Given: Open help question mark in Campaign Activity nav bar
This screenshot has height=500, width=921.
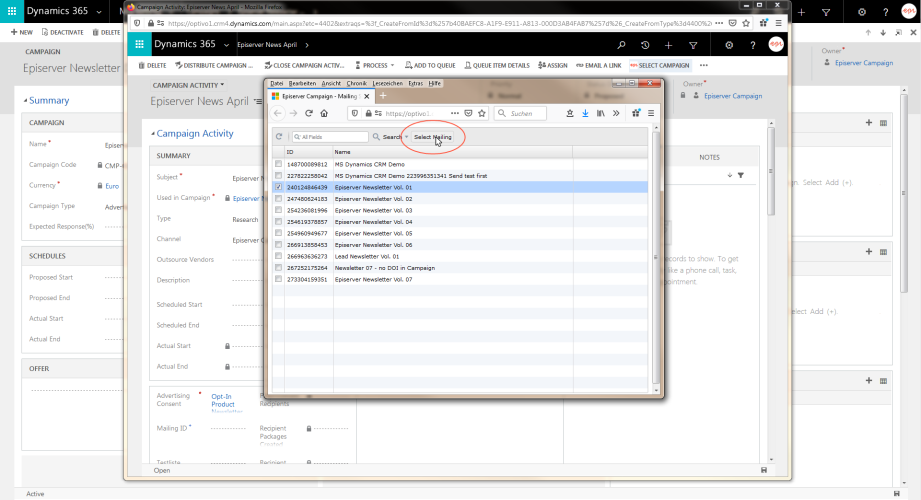Looking at the screenshot, I should click(x=752, y=45).
